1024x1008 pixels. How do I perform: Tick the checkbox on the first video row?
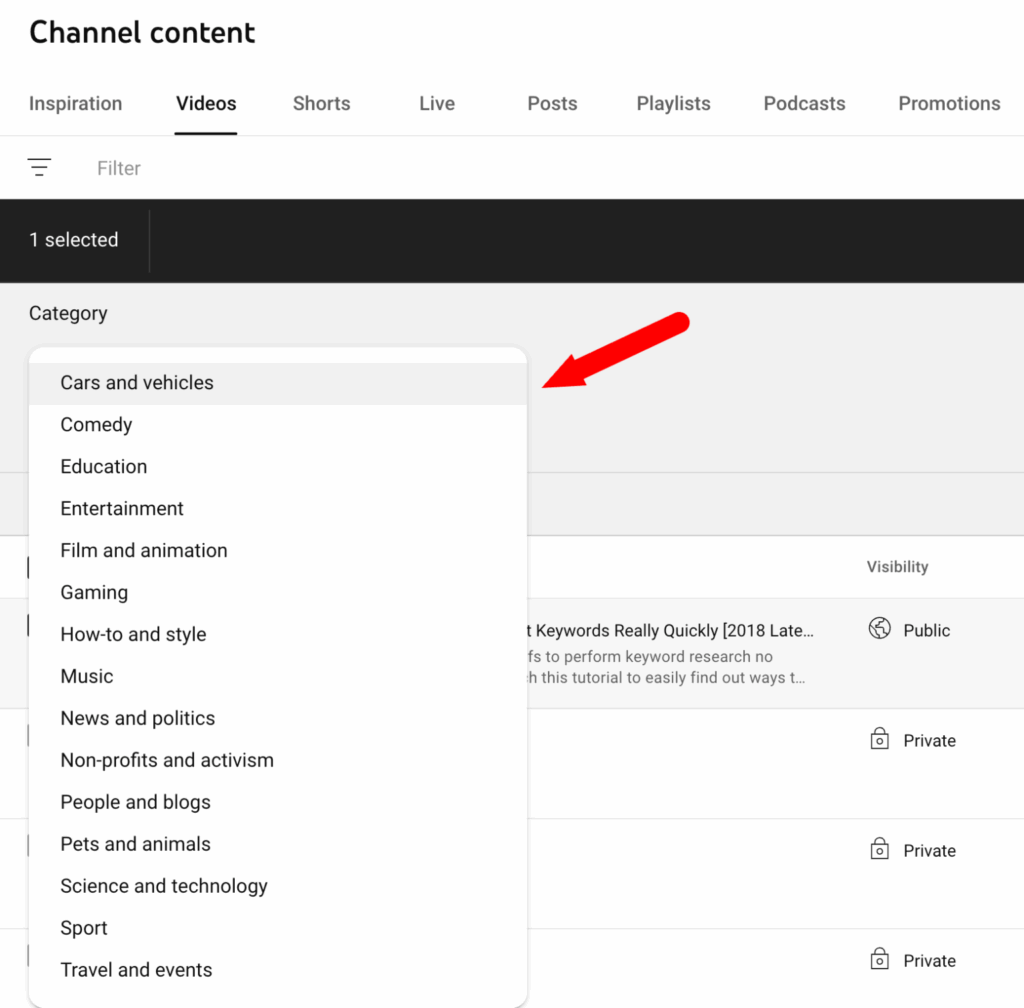point(28,625)
